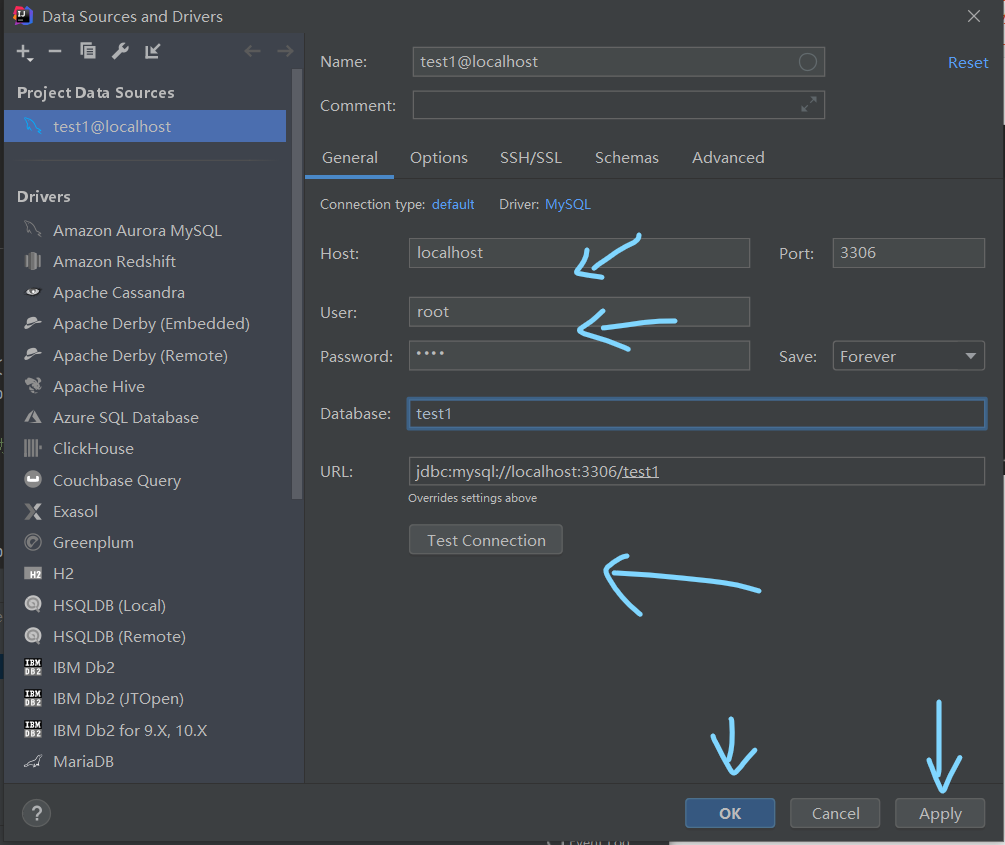Focus the User field containing root
This screenshot has width=1005, height=845.
pyautogui.click(x=579, y=312)
